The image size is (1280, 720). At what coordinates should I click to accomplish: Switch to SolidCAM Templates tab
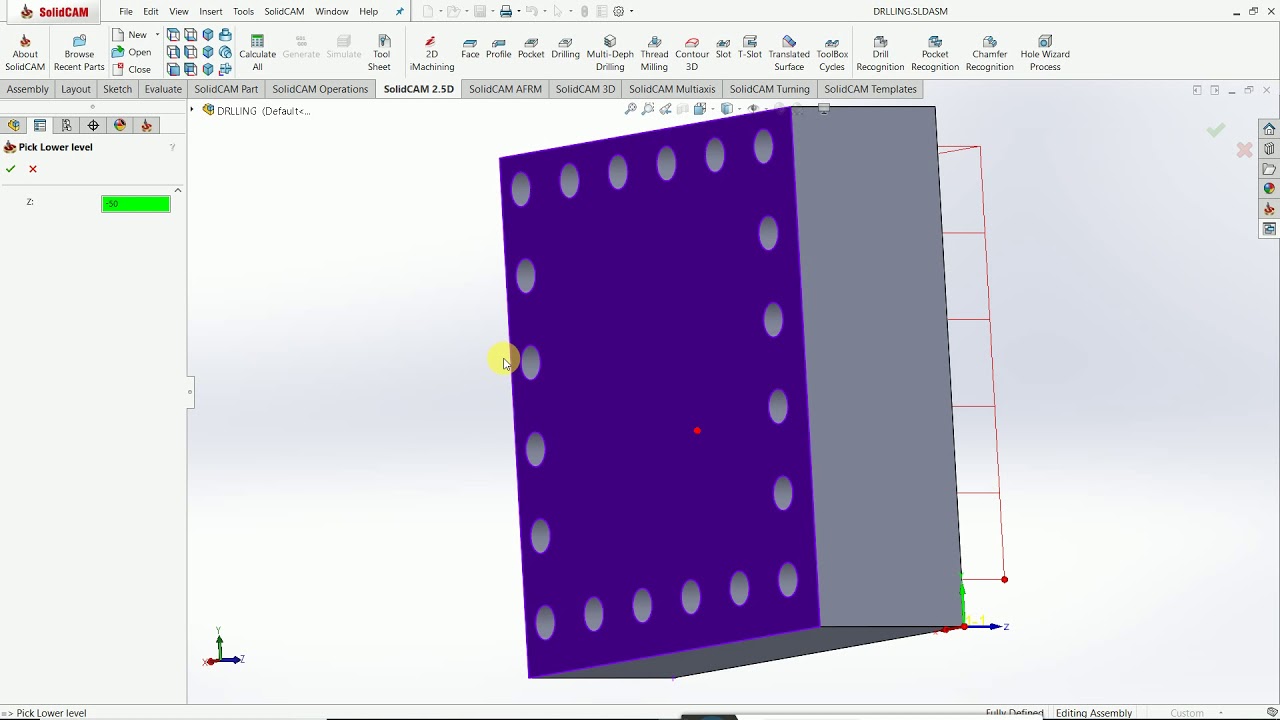(x=870, y=89)
